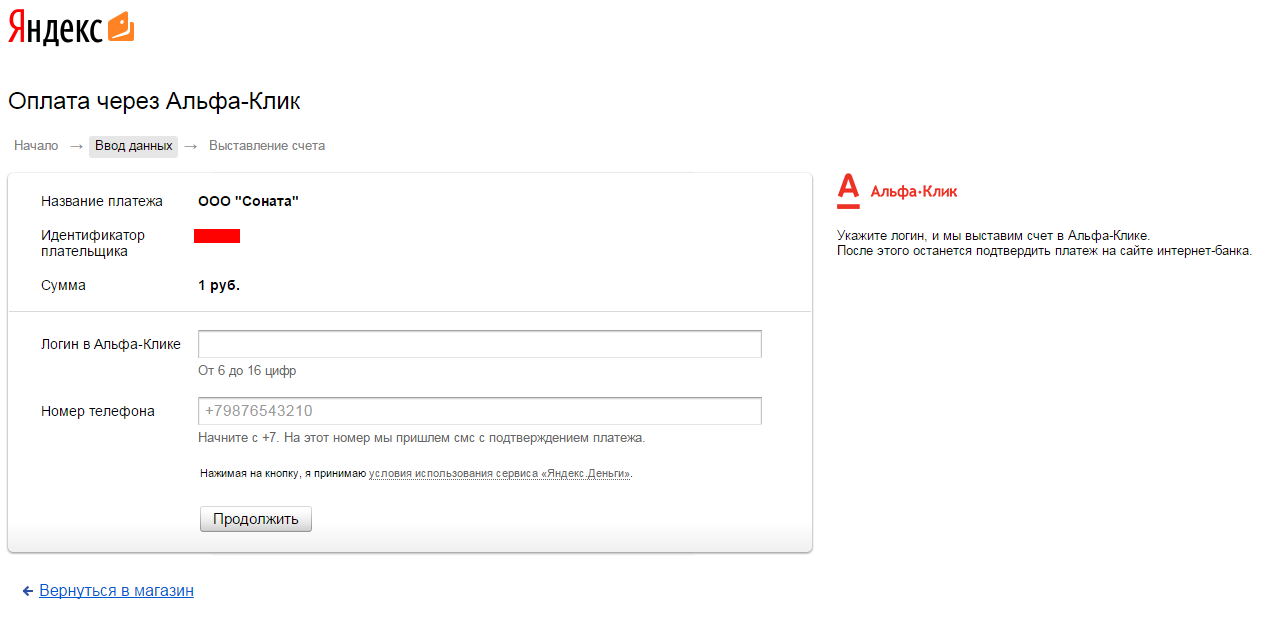This screenshot has width=1267, height=621.
Task: Select the 1 руб. amount value
Action: click(x=219, y=285)
